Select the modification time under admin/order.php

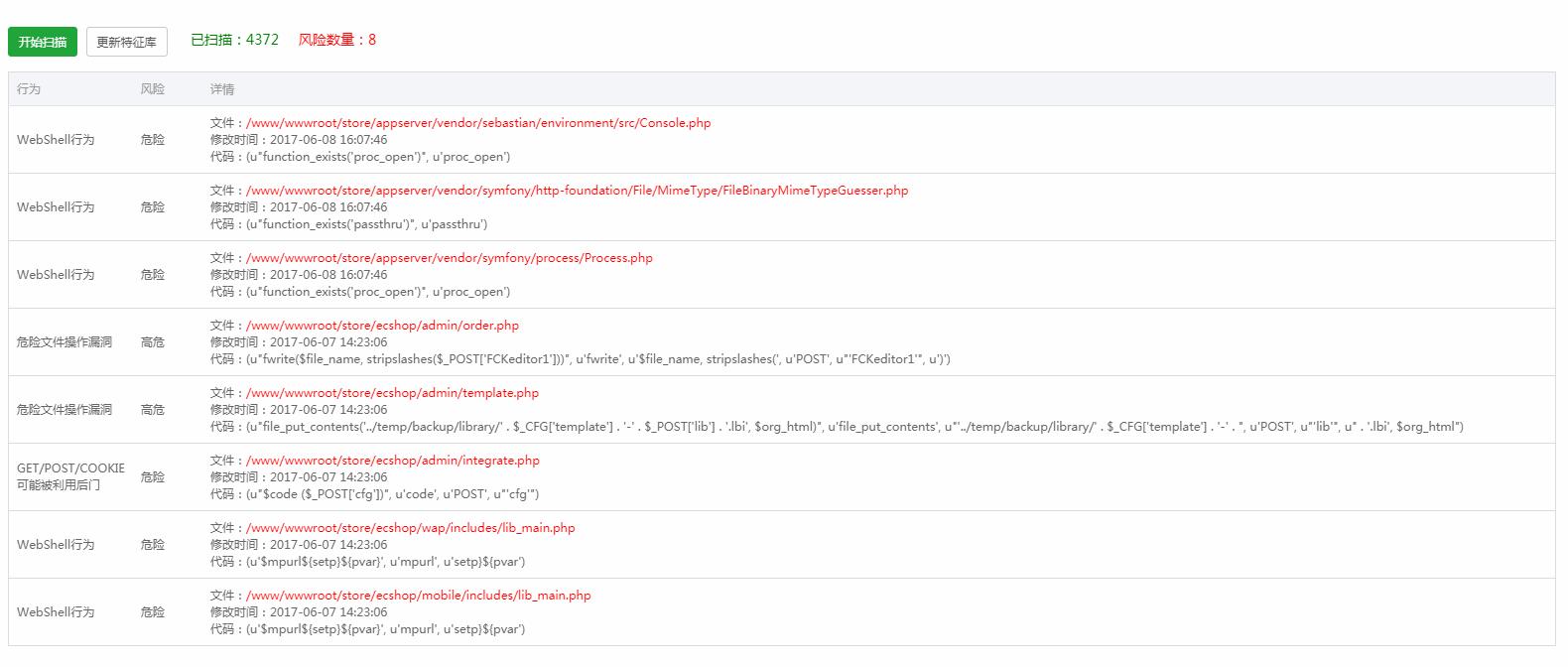click(299, 342)
